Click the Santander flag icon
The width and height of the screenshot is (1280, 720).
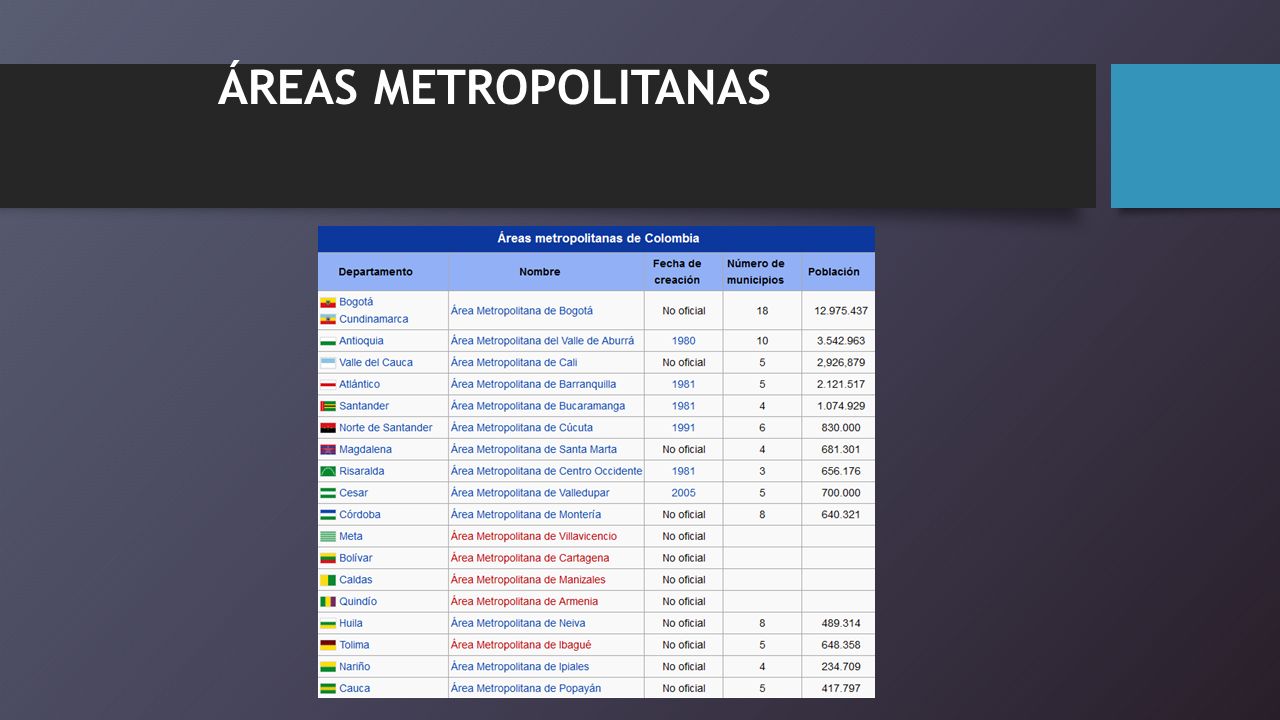tap(327, 406)
